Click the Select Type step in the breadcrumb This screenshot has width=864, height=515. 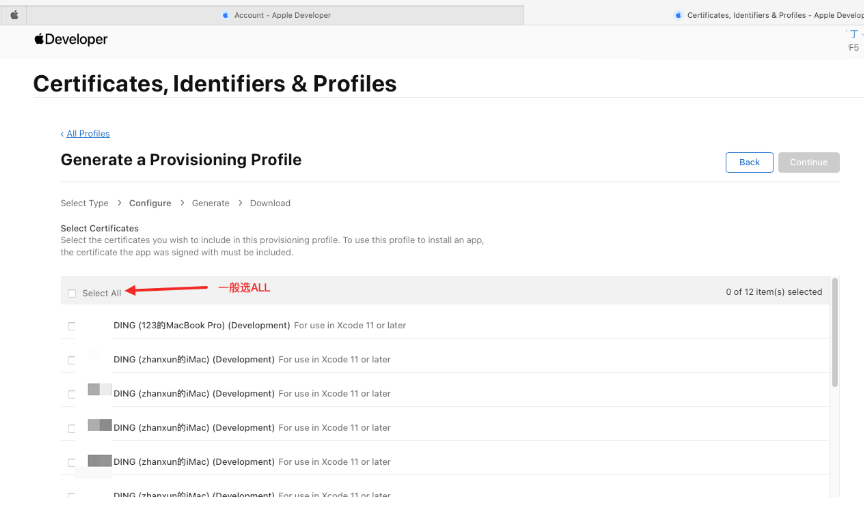[x=85, y=203]
